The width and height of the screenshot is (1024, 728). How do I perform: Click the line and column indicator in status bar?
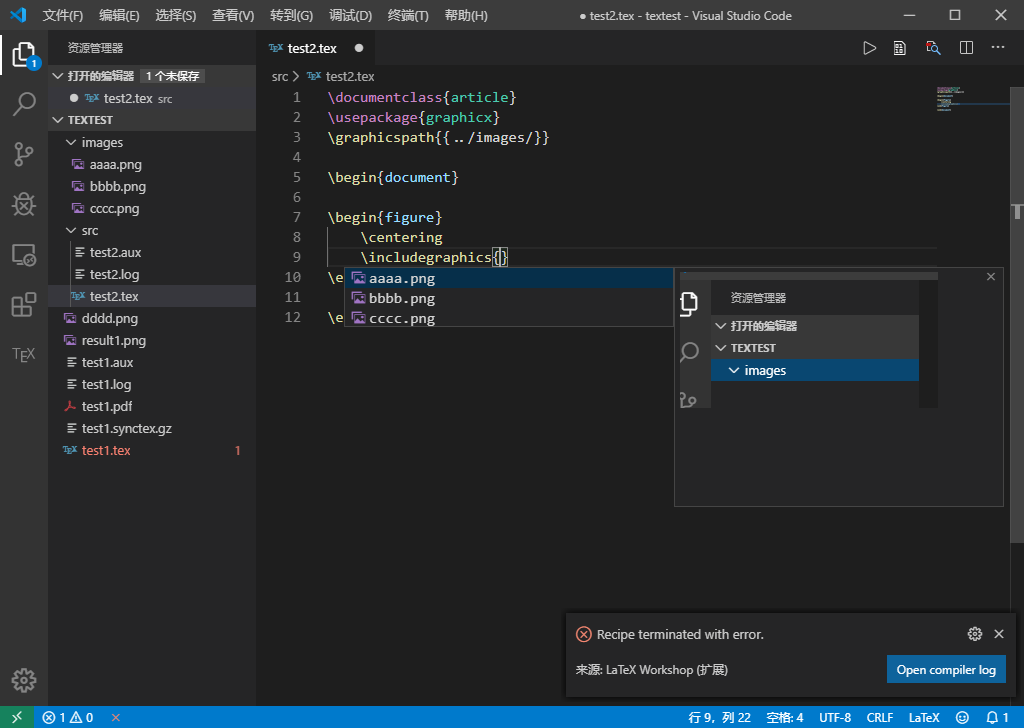point(719,718)
